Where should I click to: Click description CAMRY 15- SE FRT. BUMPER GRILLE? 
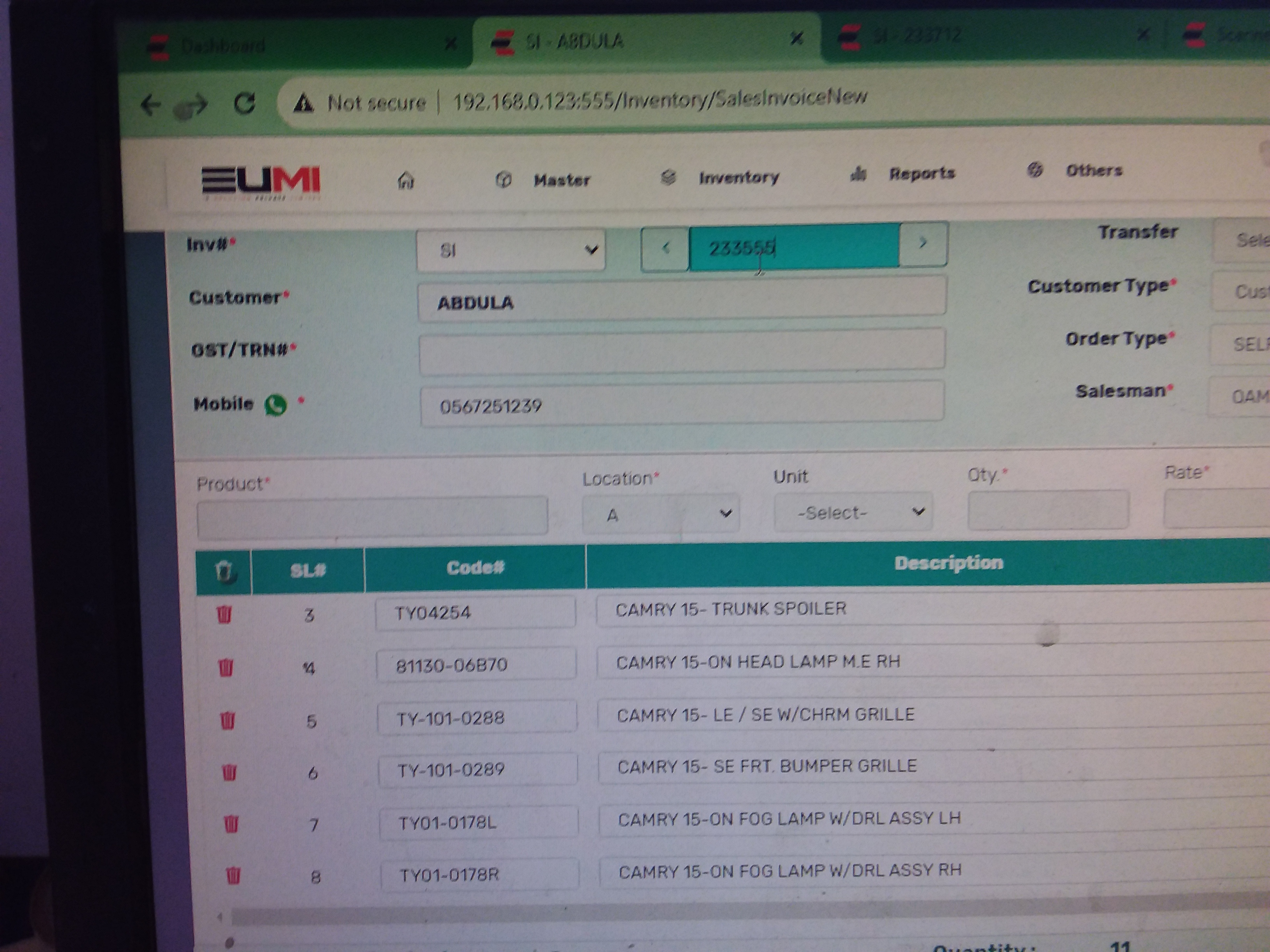pyautogui.click(x=767, y=766)
